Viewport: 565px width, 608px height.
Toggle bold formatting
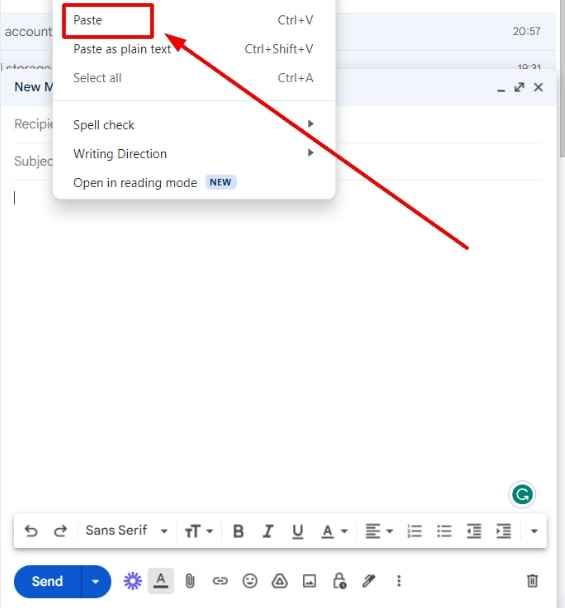(238, 531)
